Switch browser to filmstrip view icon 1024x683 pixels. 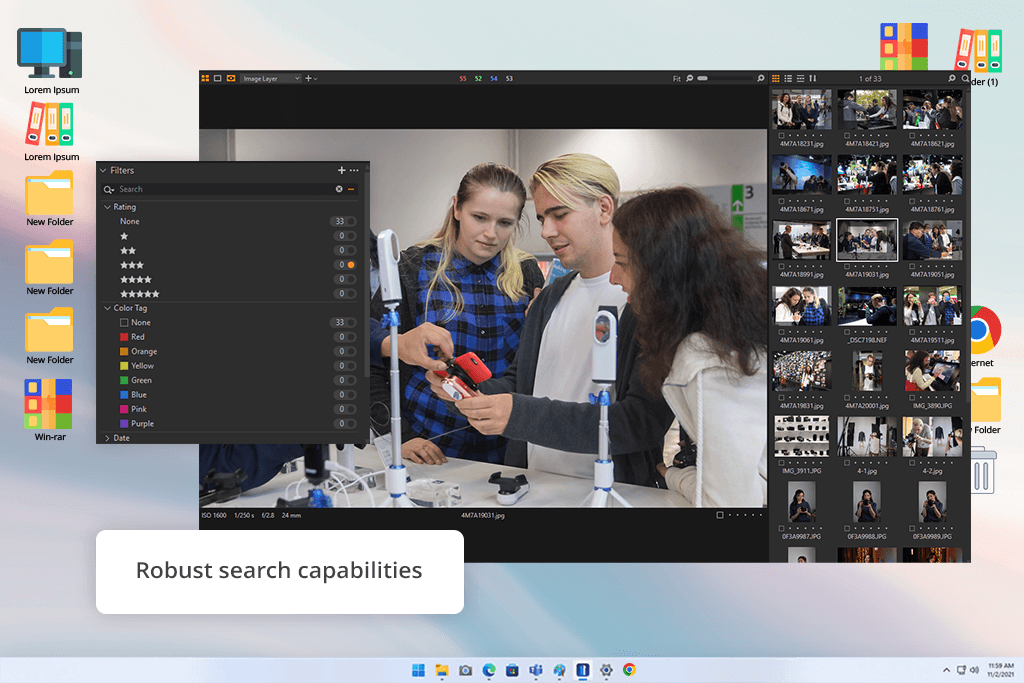pyautogui.click(x=801, y=78)
